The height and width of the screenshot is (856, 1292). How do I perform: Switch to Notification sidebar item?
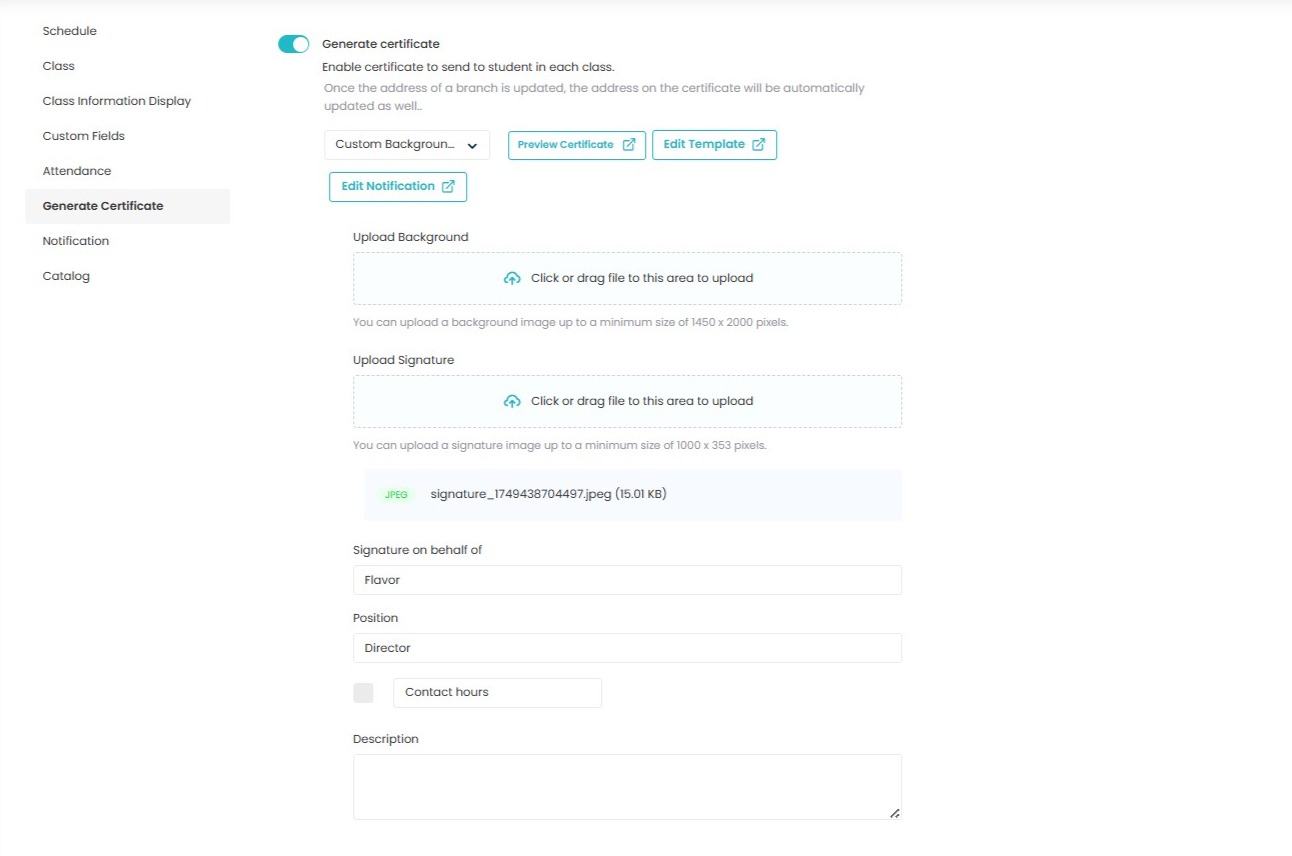[76, 241]
